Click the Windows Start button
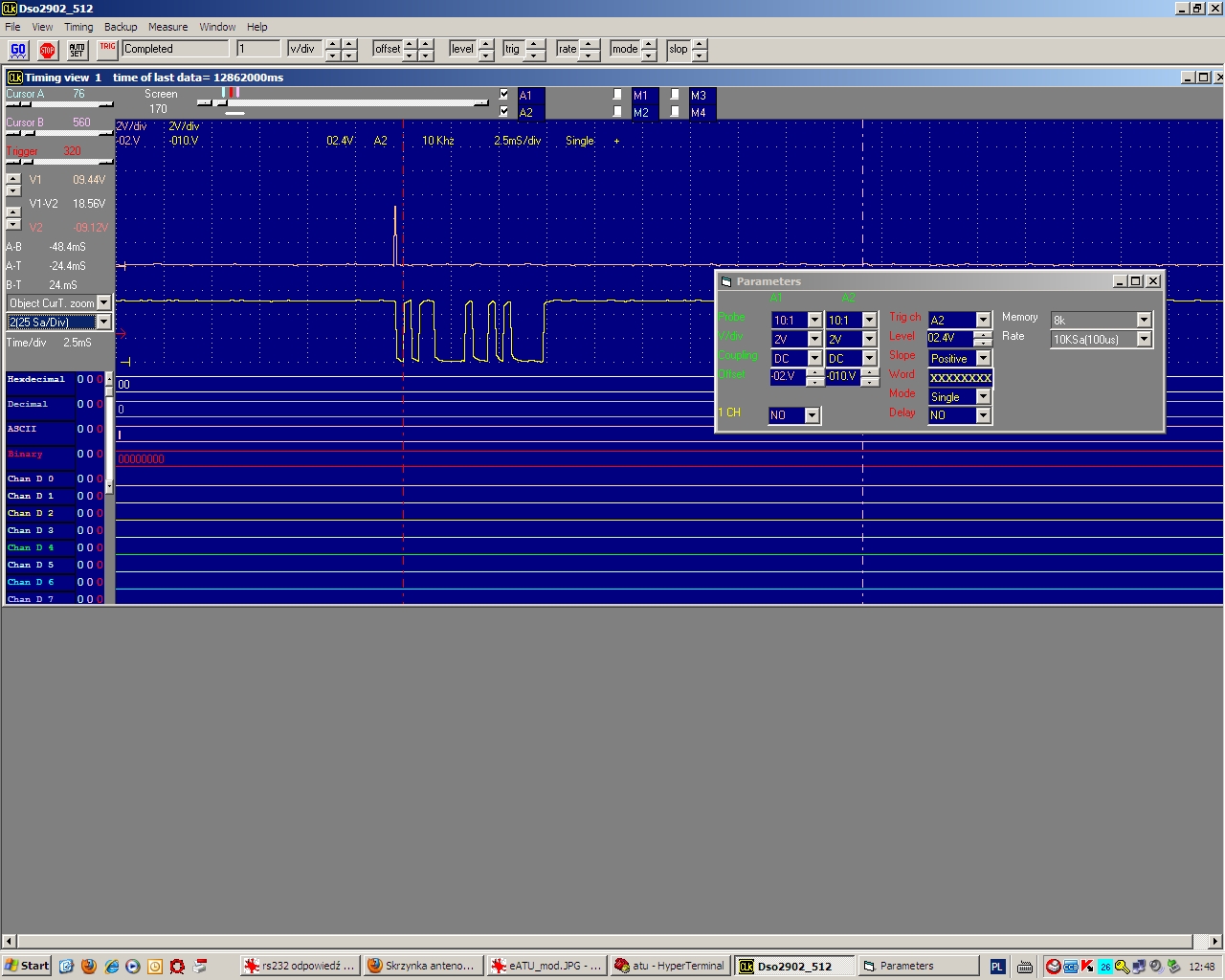The width and height of the screenshot is (1225, 980). pyautogui.click(x=27, y=966)
